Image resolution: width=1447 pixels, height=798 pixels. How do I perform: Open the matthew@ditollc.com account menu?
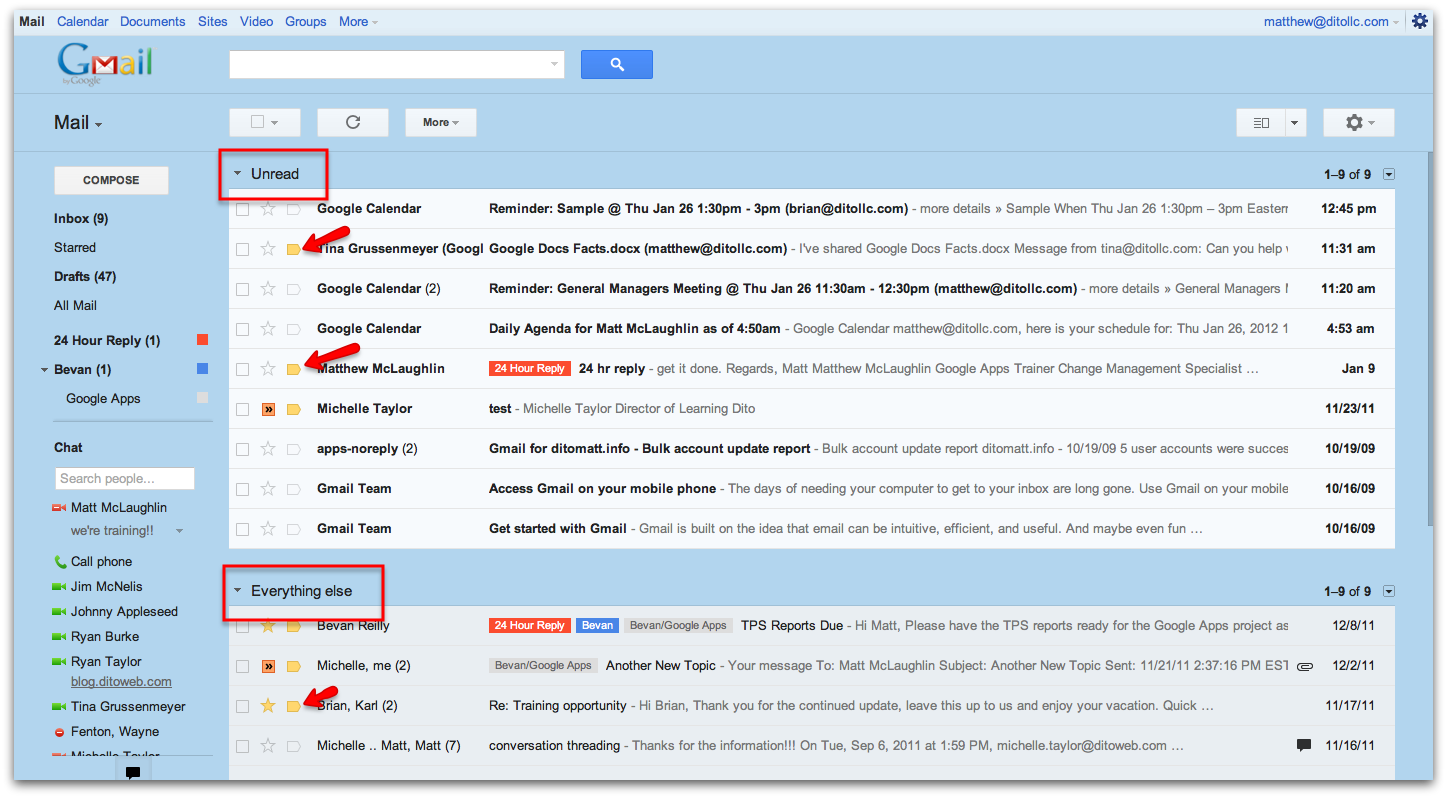coord(1331,21)
